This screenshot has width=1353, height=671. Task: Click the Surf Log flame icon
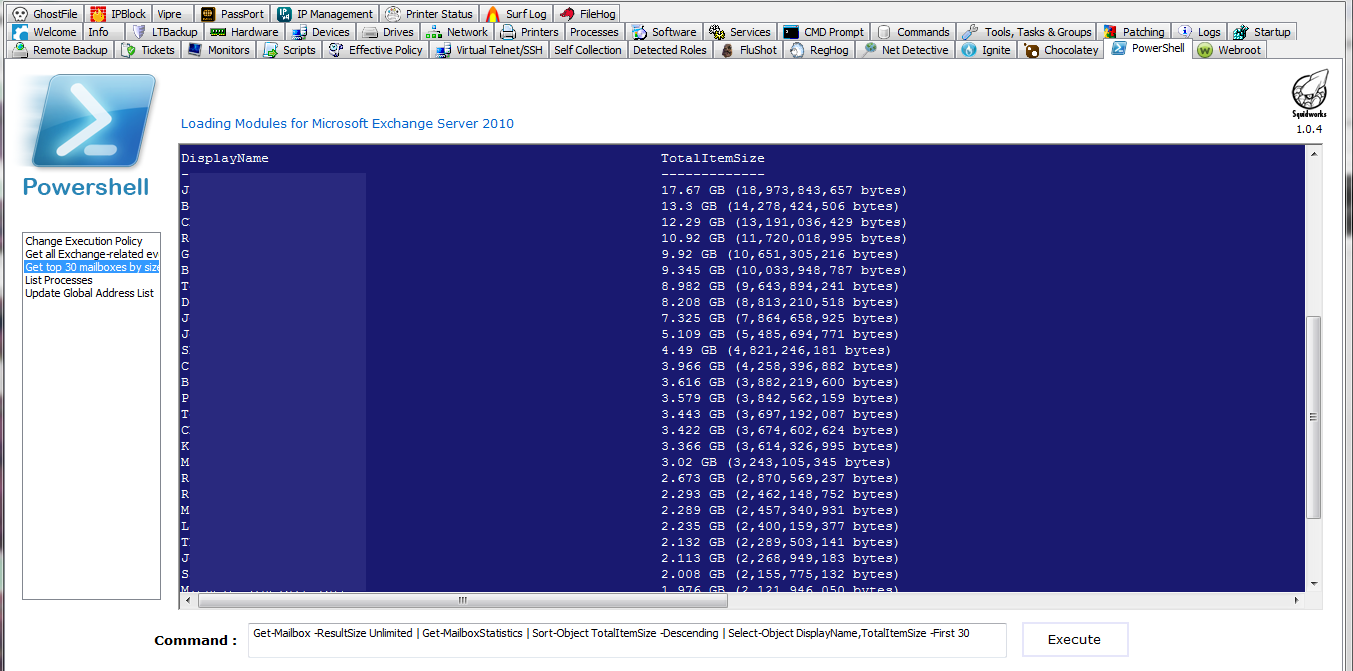pos(493,14)
